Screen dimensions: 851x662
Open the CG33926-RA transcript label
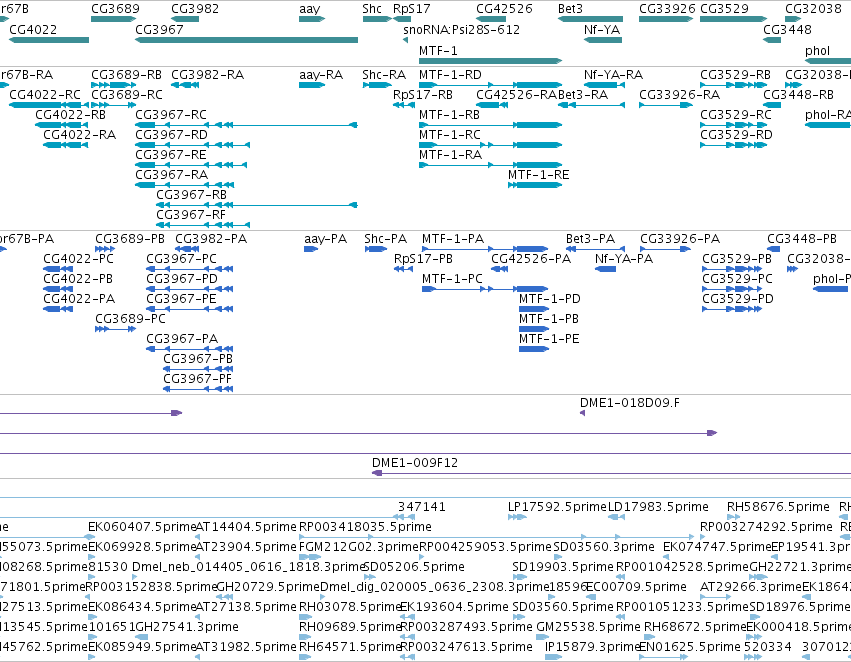pos(679,94)
